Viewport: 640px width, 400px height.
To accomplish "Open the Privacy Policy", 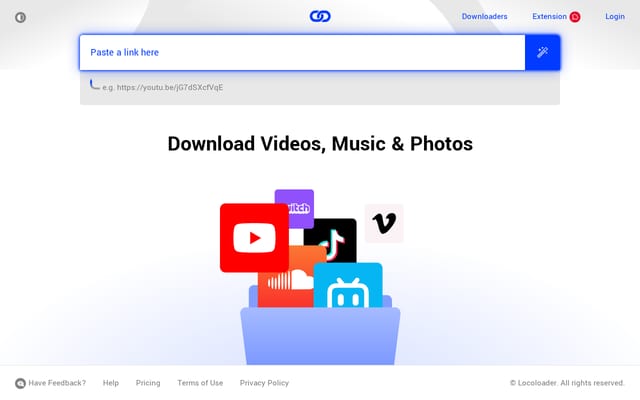I will 264,383.
